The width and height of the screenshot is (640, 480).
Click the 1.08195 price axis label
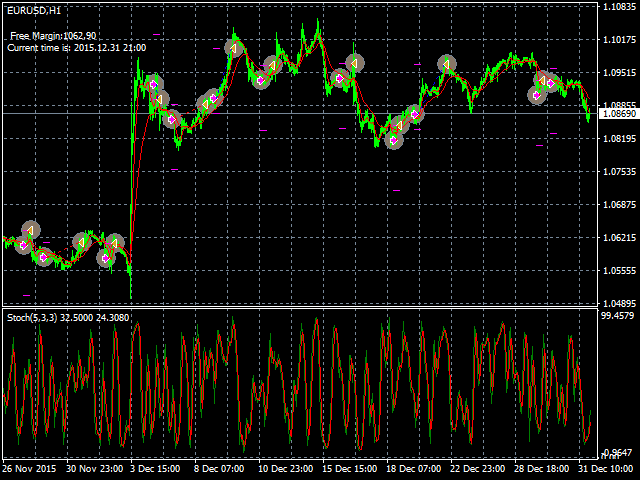coord(619,139)
